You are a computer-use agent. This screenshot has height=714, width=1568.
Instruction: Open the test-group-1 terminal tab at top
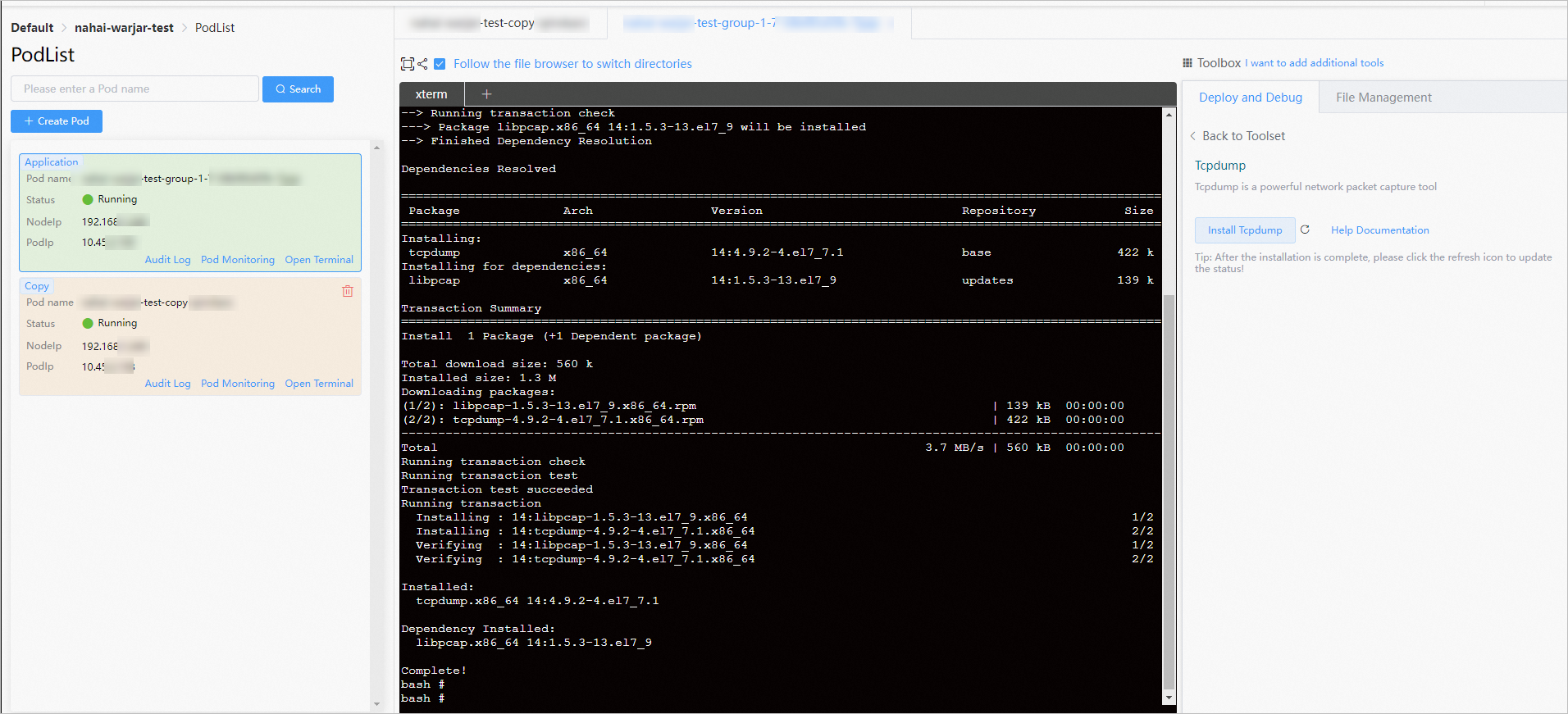tap(759, 23)
